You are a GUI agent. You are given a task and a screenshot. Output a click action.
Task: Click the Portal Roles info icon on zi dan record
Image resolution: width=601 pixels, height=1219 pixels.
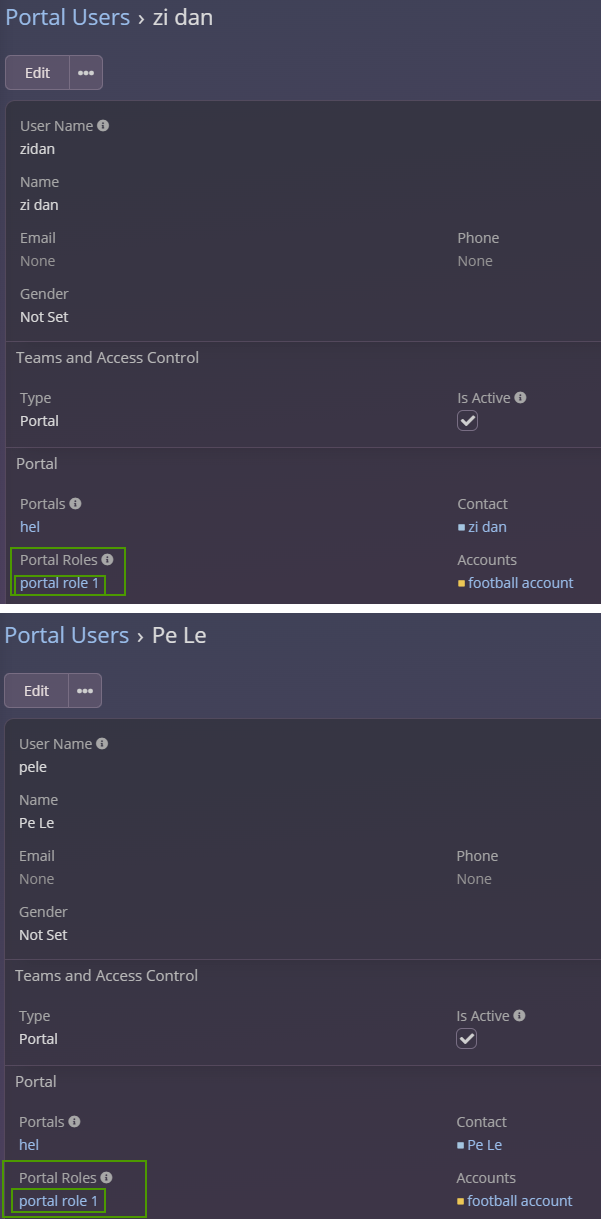(107, 560)
